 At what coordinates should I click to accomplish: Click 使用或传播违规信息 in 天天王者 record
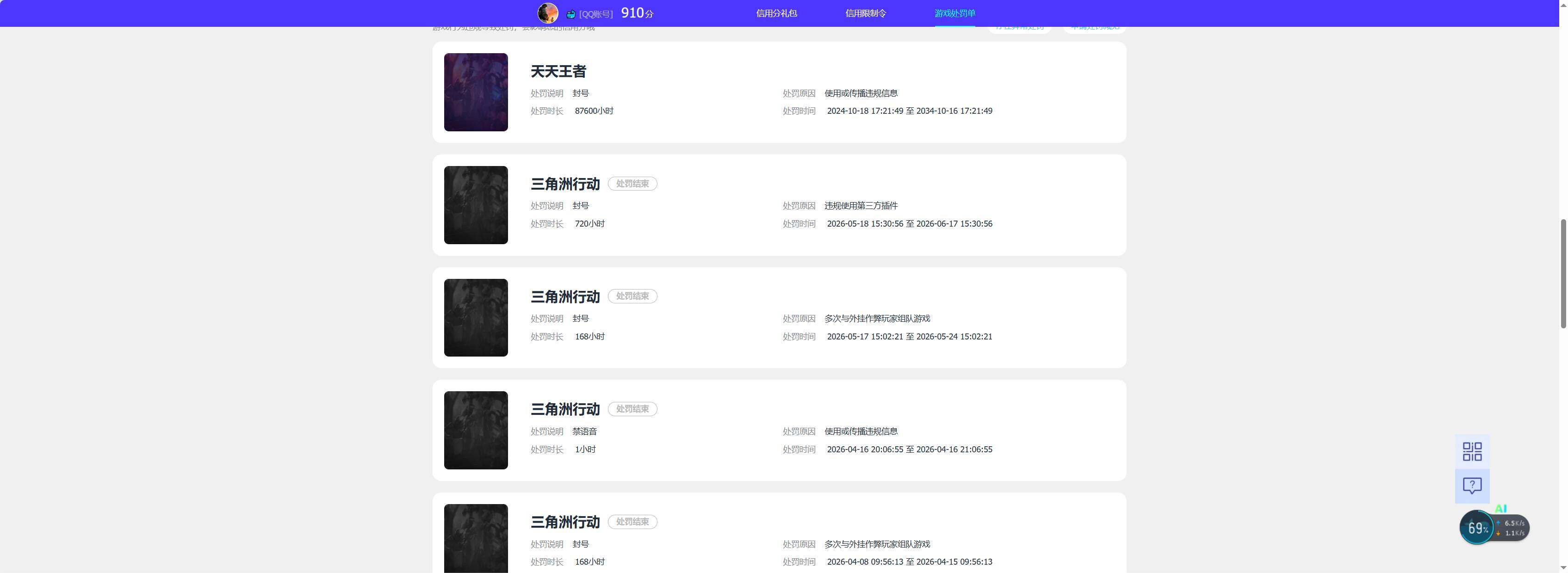point(861,93)
